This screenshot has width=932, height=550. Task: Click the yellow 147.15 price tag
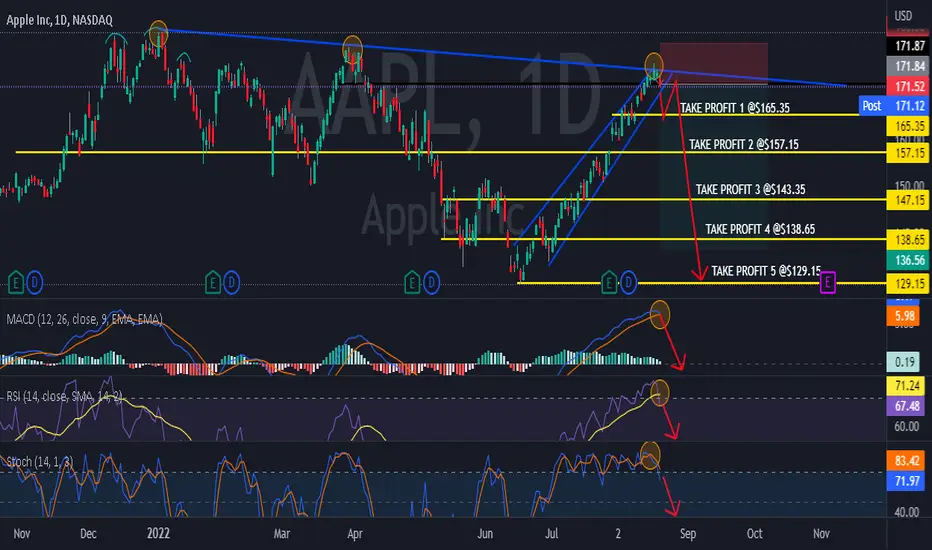pos(909,200)
